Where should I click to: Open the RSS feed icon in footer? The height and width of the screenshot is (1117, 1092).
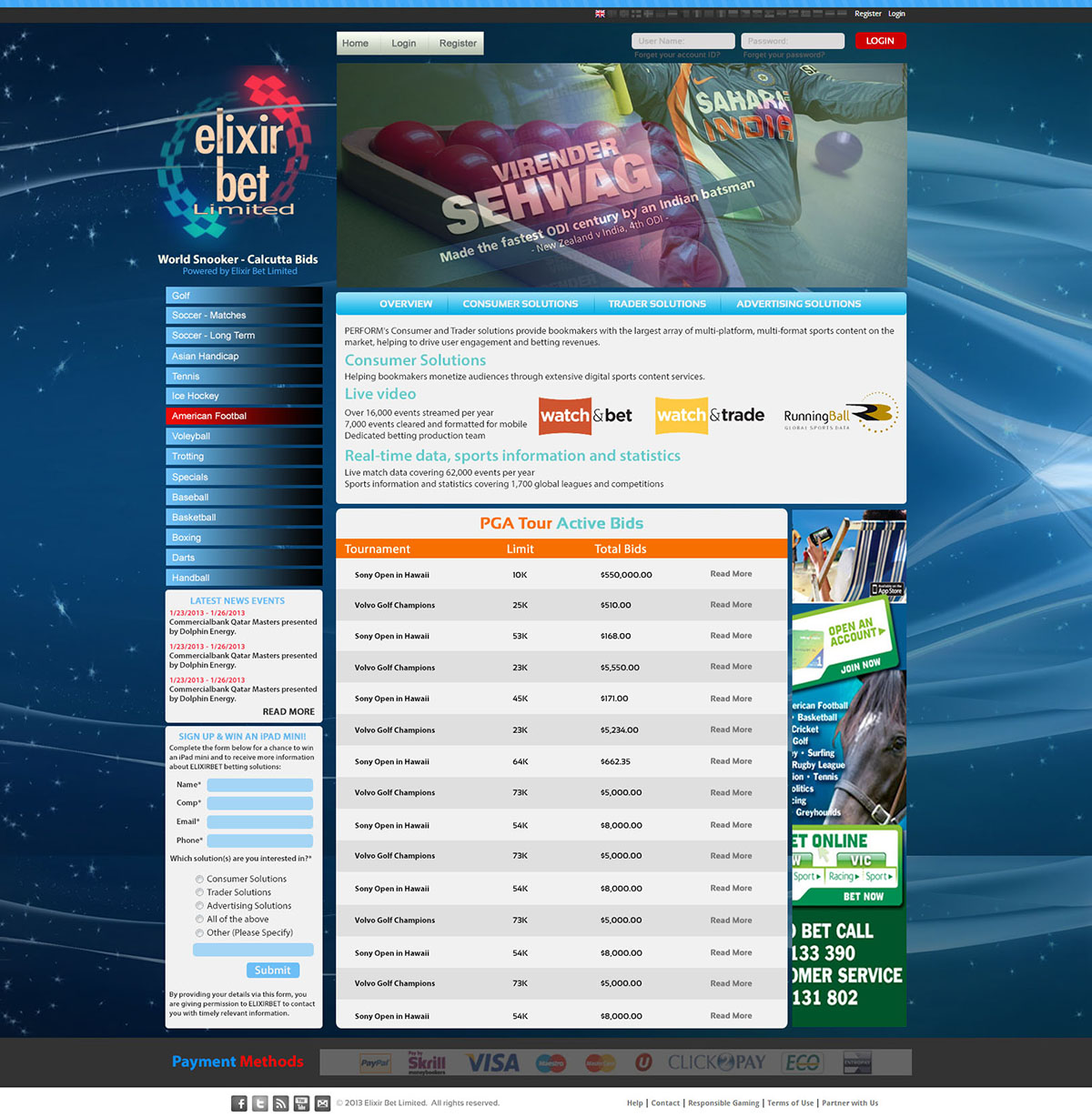[281, 1103]
